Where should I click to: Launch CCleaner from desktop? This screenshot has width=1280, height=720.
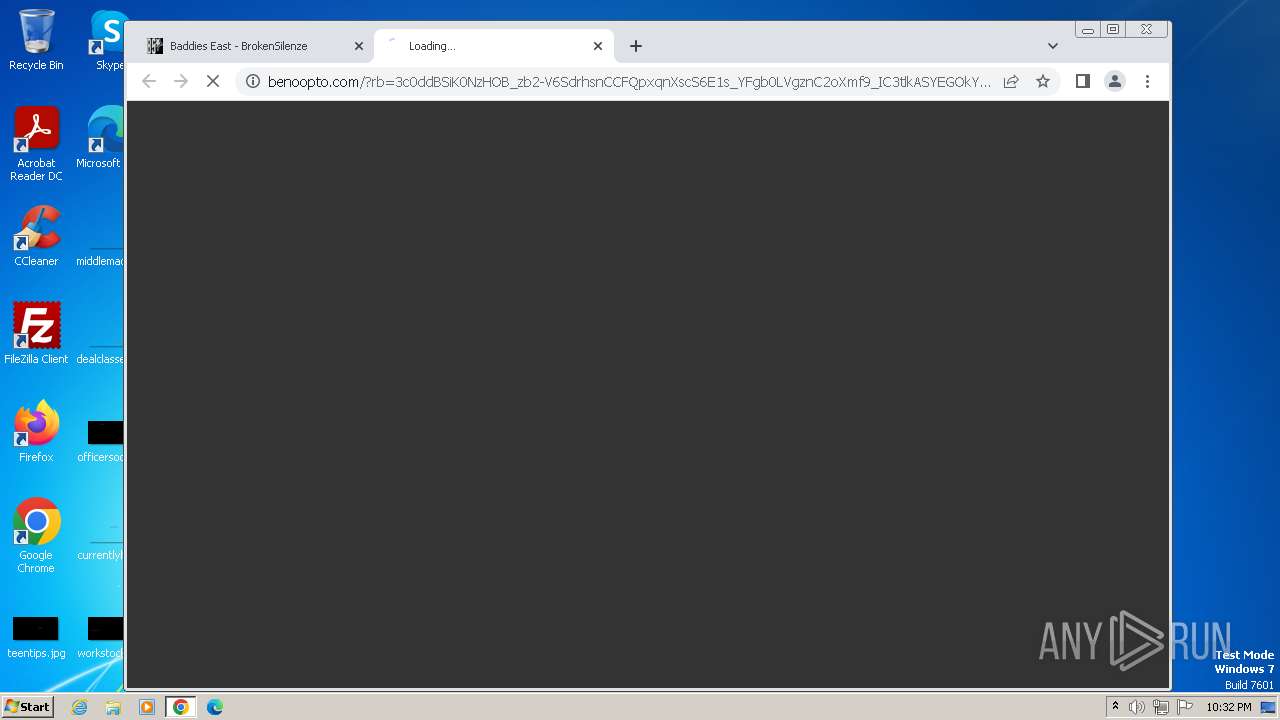(36, 236)
